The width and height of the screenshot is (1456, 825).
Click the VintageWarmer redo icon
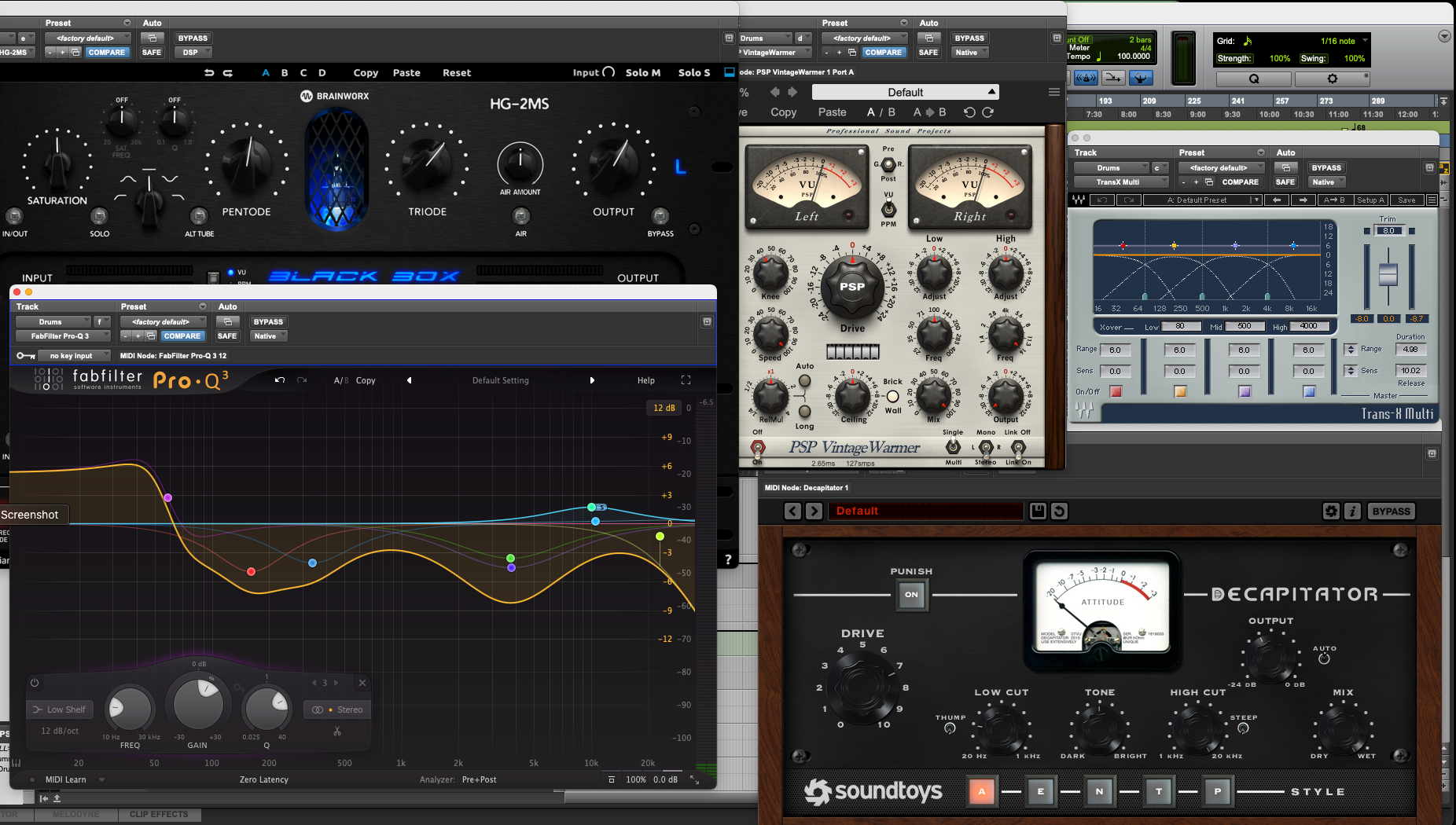click(988, 112)
